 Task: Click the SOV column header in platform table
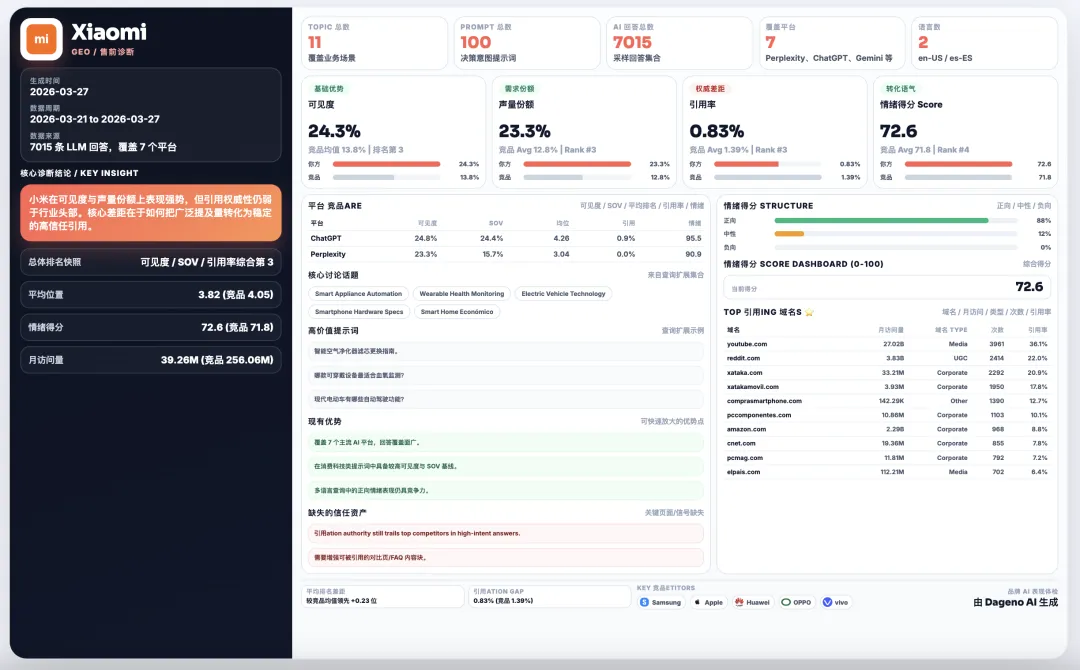[496, 223]
